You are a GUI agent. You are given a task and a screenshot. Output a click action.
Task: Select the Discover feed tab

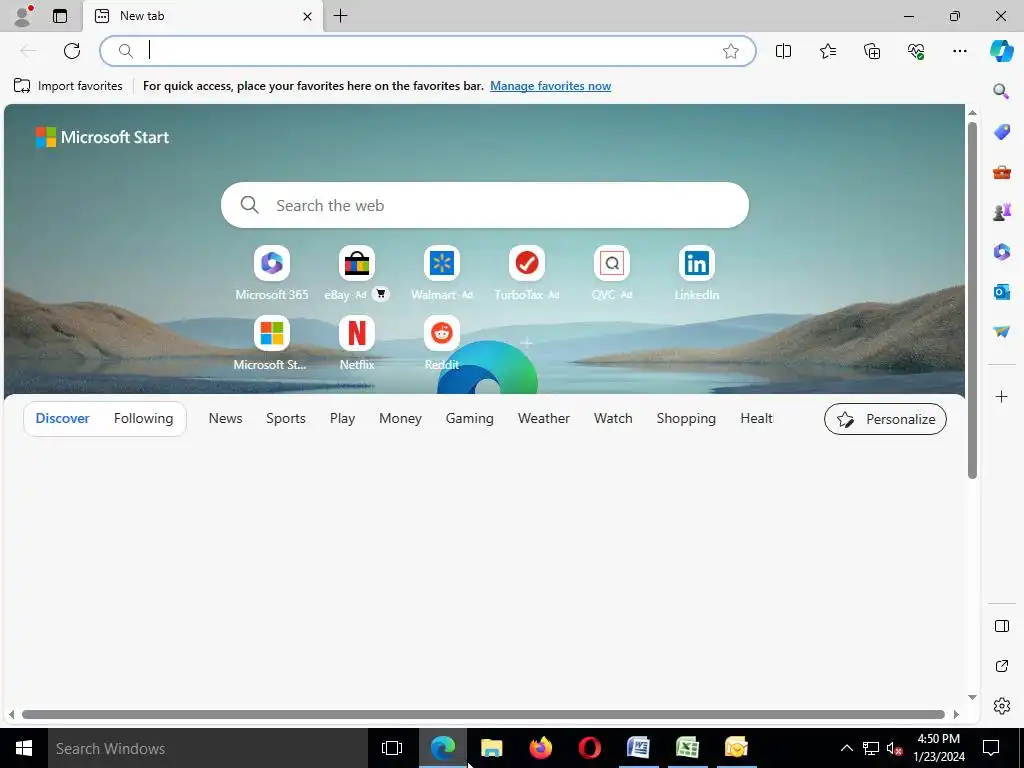[63, 418]
